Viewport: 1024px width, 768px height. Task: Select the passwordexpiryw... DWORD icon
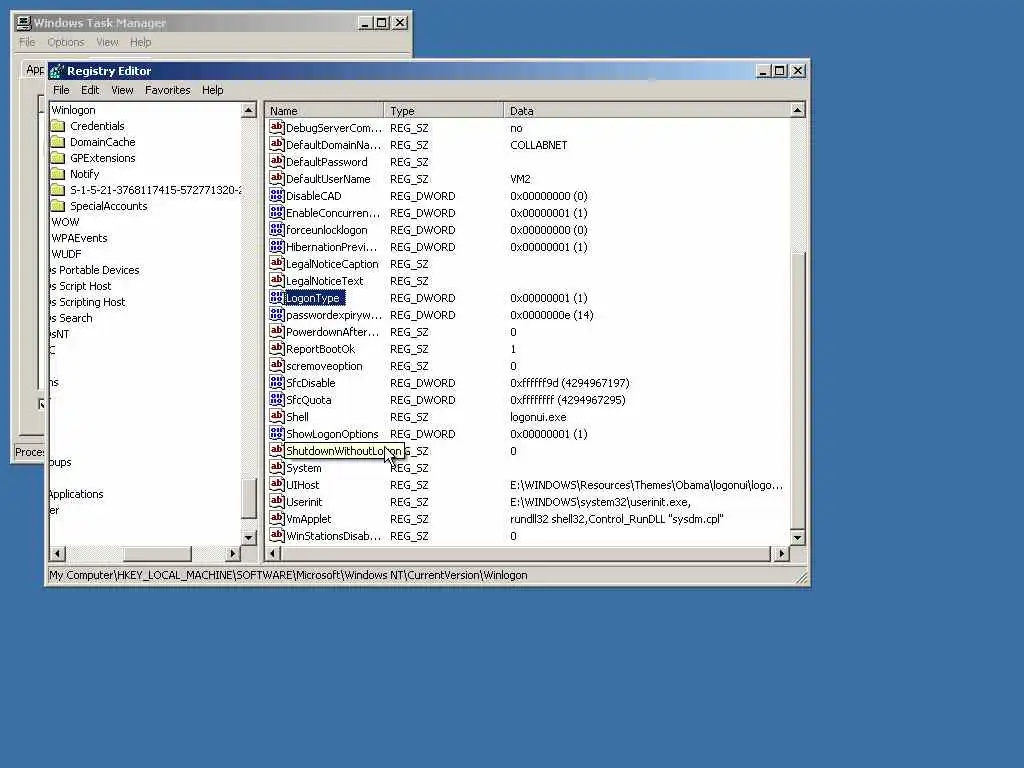(x=277, y=314)
